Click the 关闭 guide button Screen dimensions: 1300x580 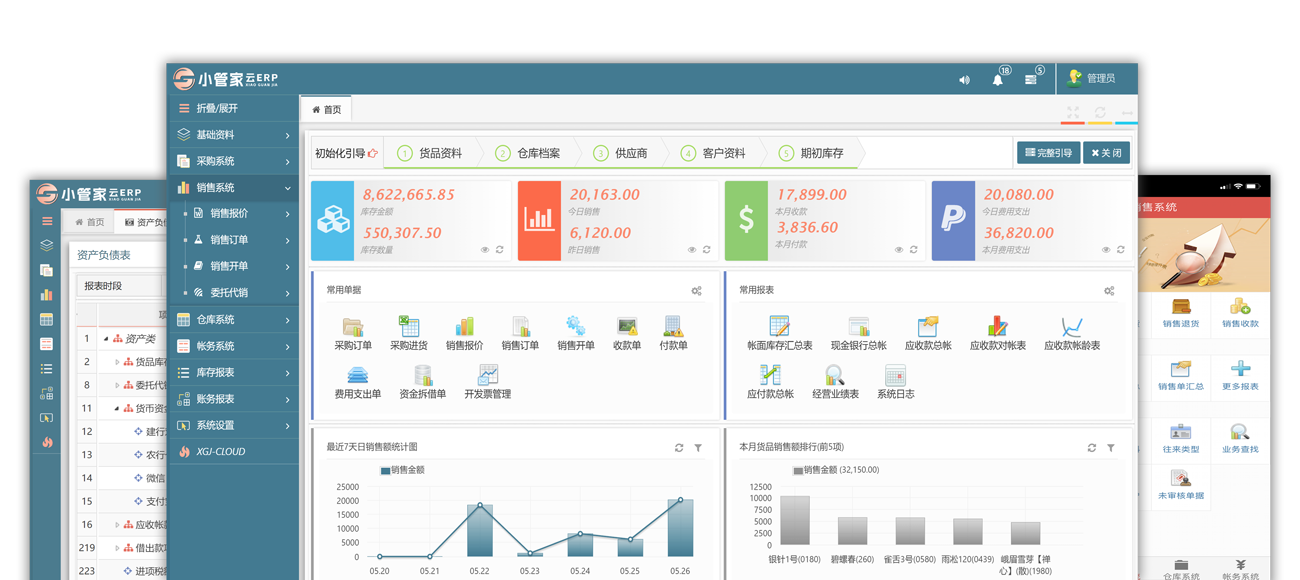coord(1107,153)
